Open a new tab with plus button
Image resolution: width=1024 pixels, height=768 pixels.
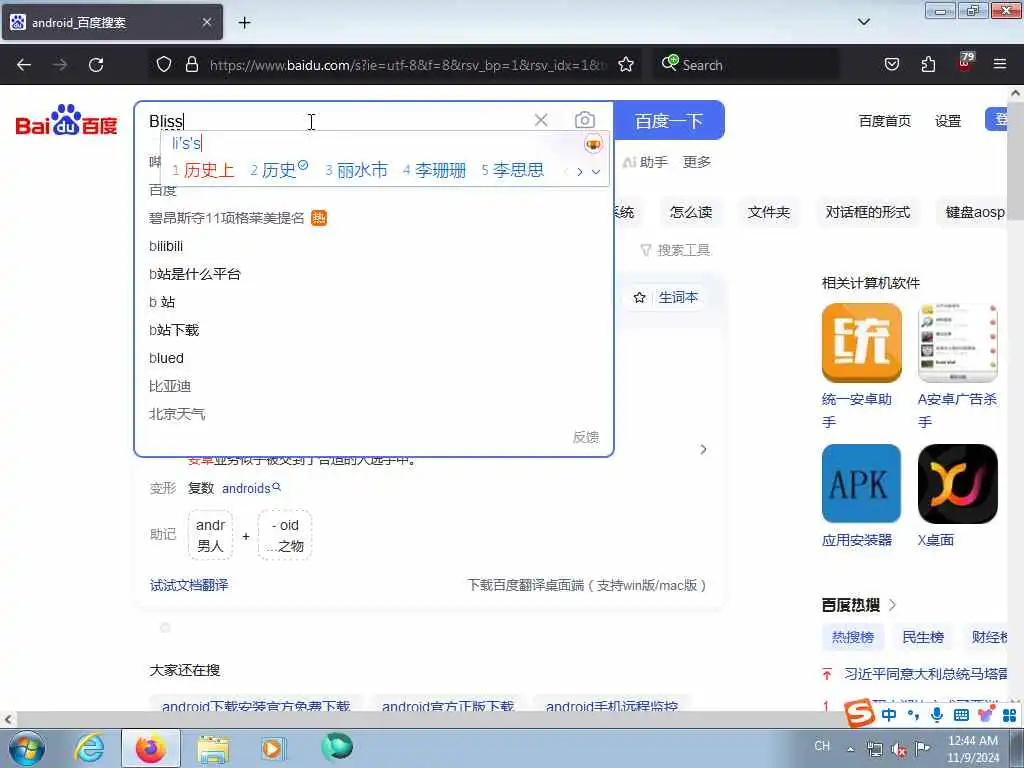244,23
